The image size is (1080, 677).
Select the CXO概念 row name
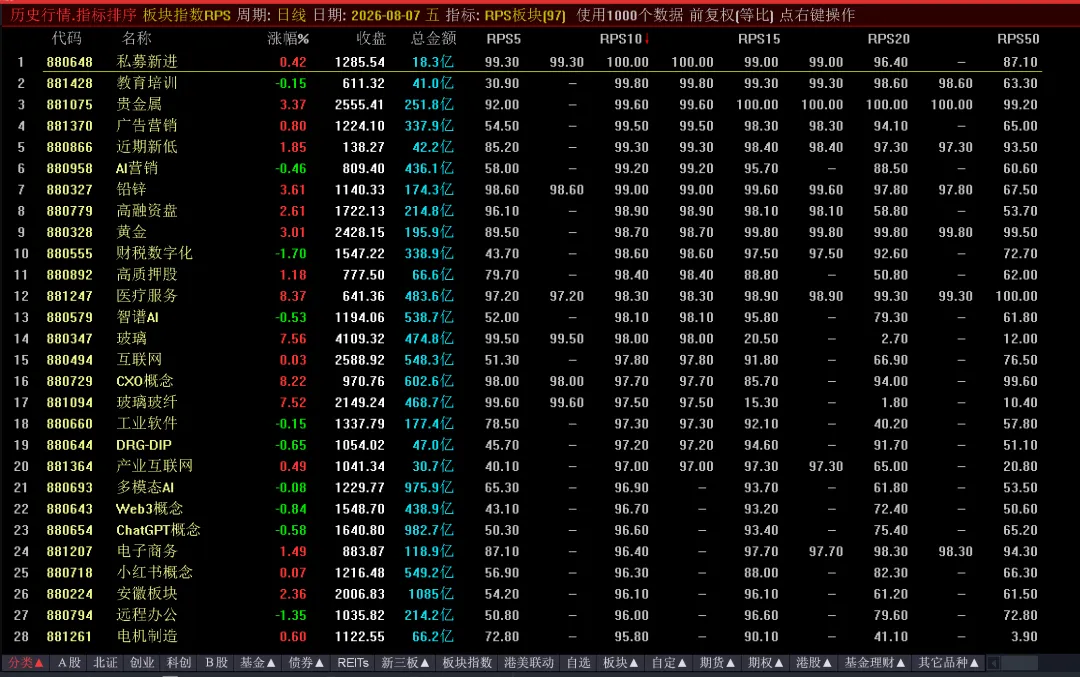tap(145, 382)
